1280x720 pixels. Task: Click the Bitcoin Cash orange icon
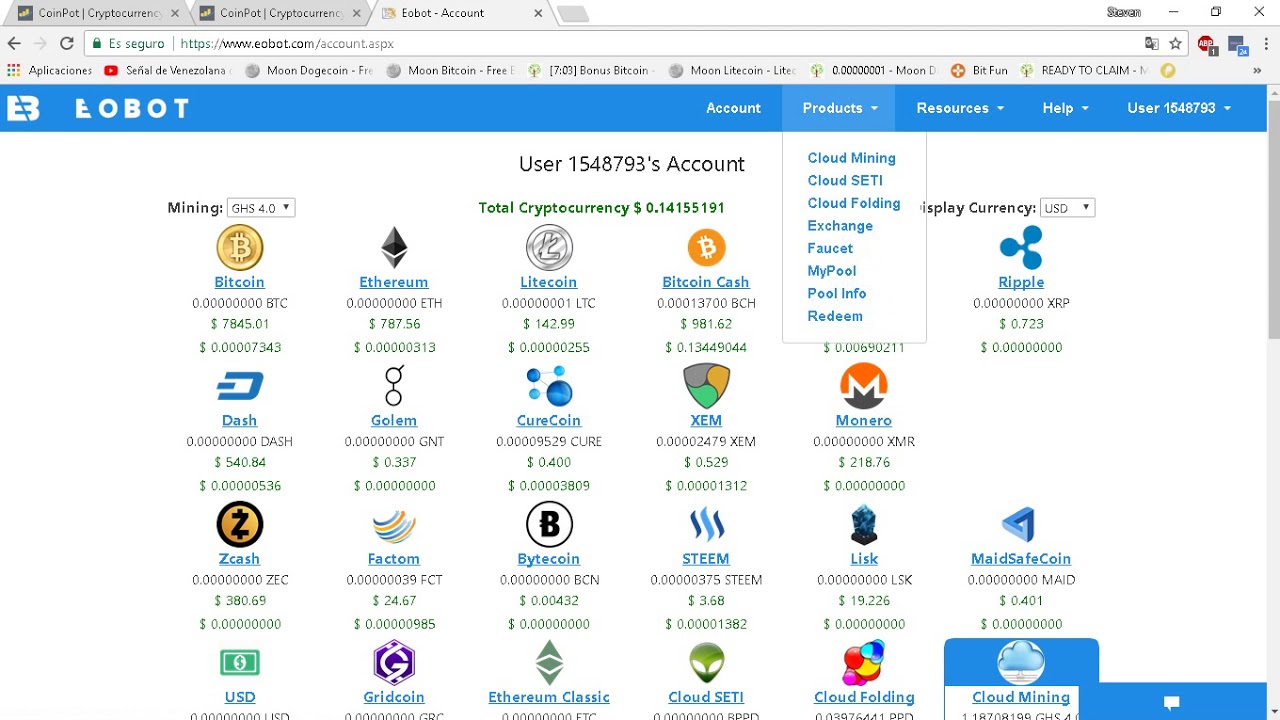point(706,247)
